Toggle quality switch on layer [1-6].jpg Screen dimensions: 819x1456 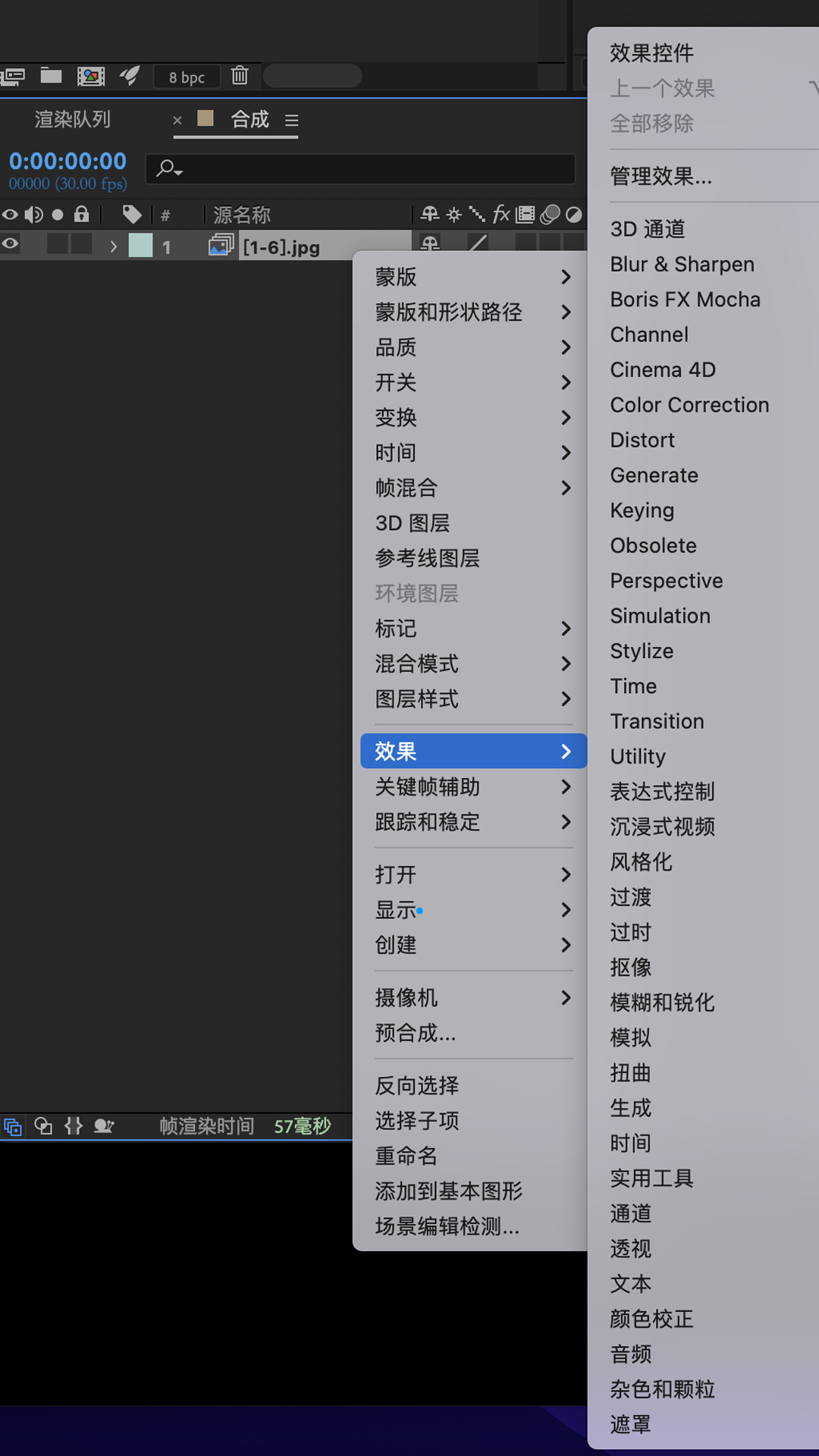[x=478, y=243]
